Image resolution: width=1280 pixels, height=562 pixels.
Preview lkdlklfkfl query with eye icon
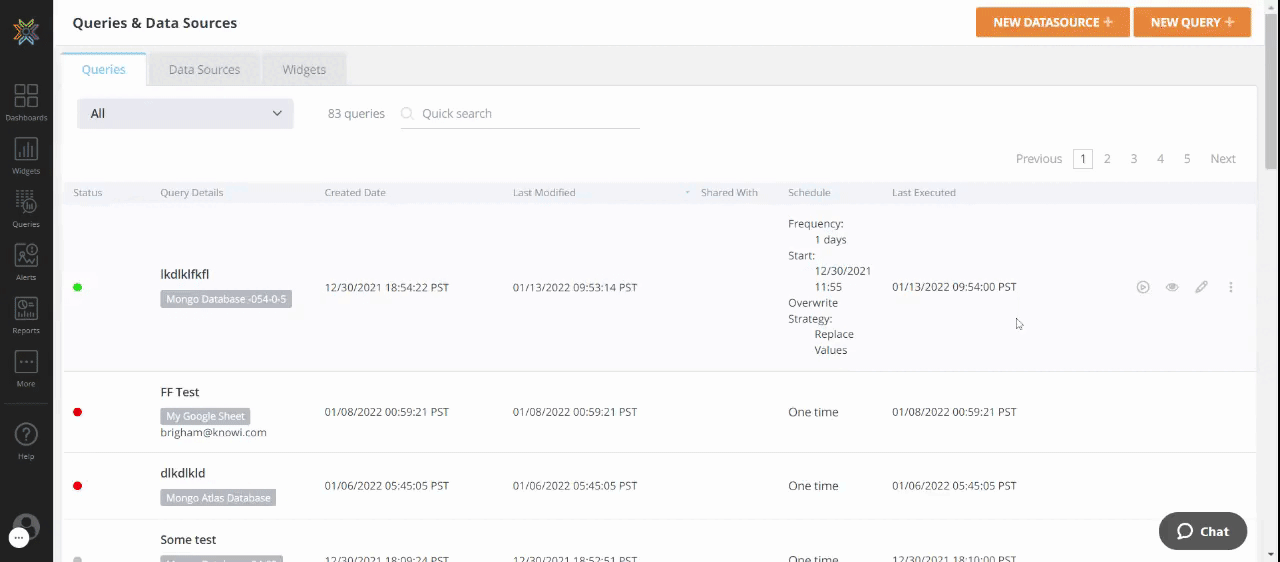[1172, 287]
